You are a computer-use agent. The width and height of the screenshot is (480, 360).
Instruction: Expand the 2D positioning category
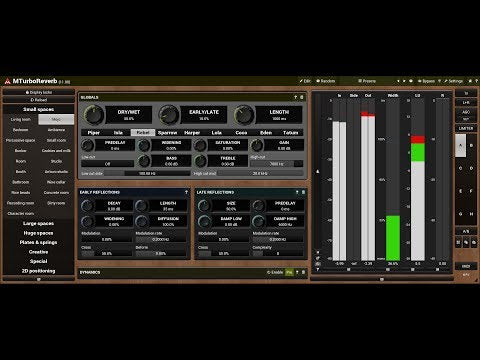tap(38, 271)
